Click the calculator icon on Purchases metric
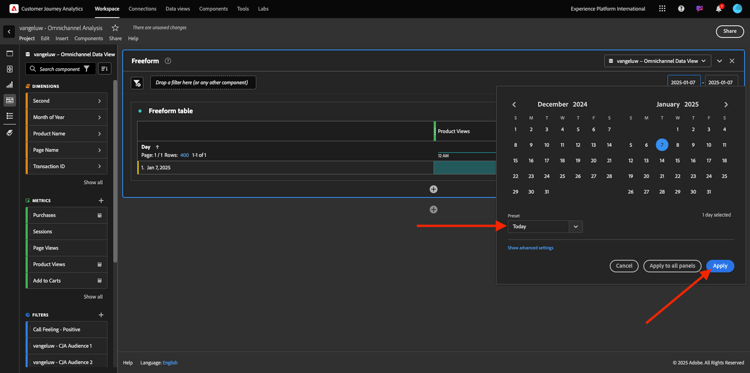This screenshot has height=373, width=750. (99, 215)
